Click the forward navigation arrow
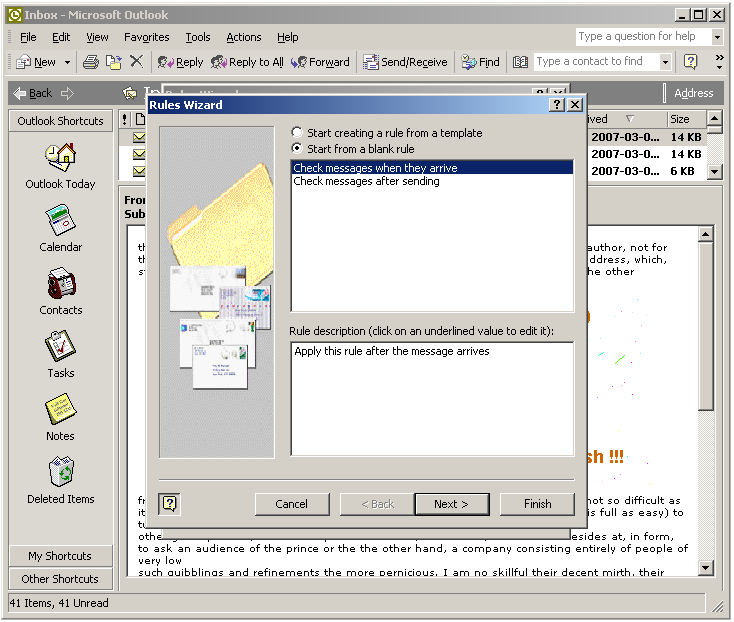The height and width of the screenshot is (622, 734). click(67, 93)
